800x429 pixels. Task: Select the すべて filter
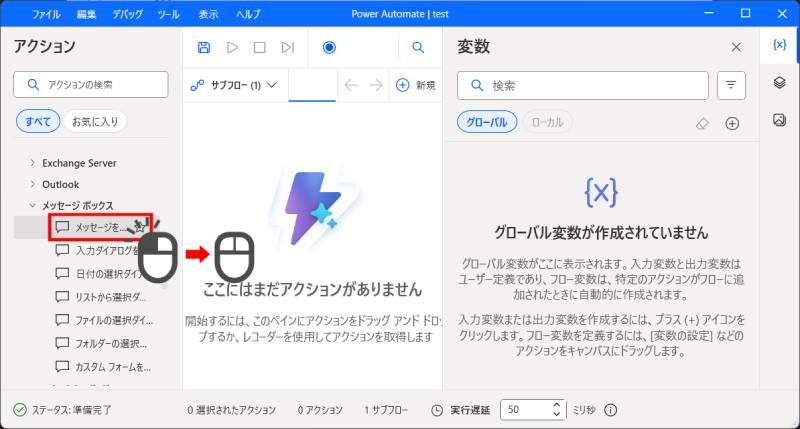click(38, 121)
